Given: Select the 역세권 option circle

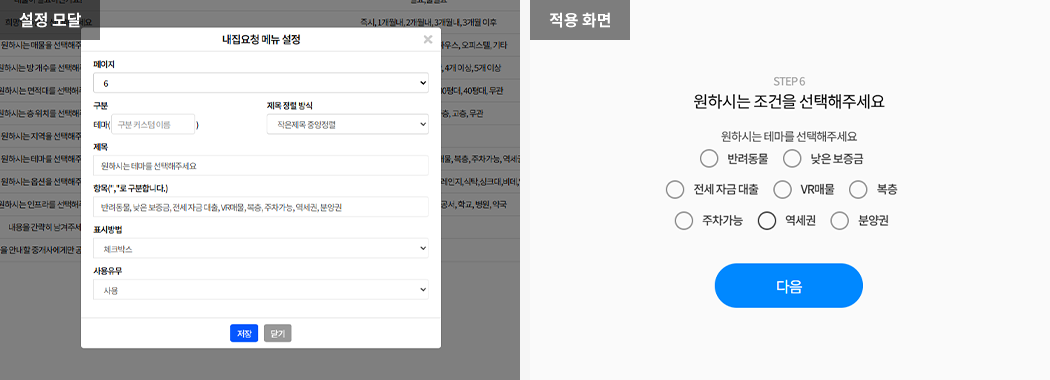Looking at the screenshot, I should coord(767,220).
